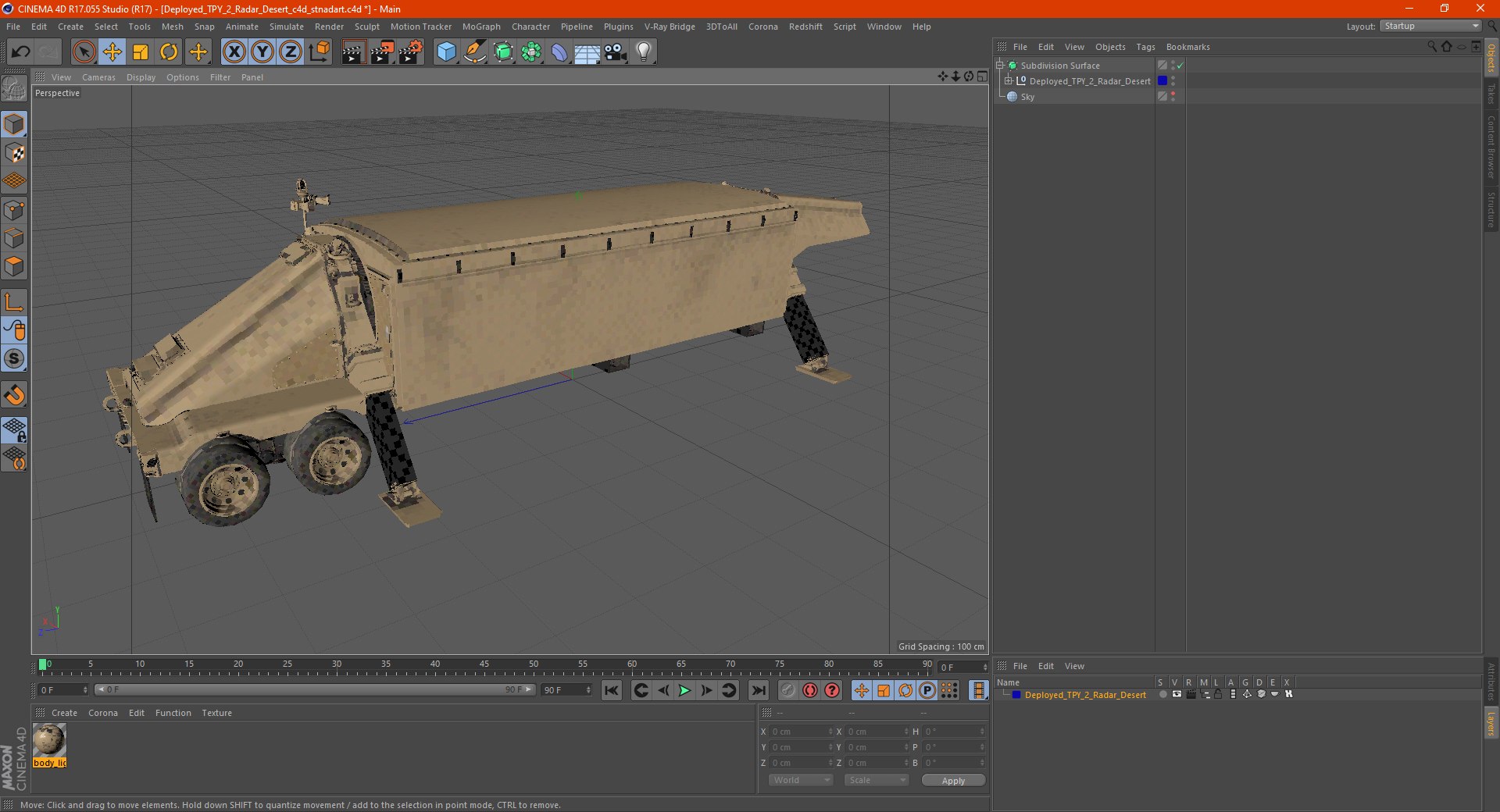Select the Rotate tool
The height and width of the screenshot is (812, 1500).
pyautogui.click(x=169, y=52)
